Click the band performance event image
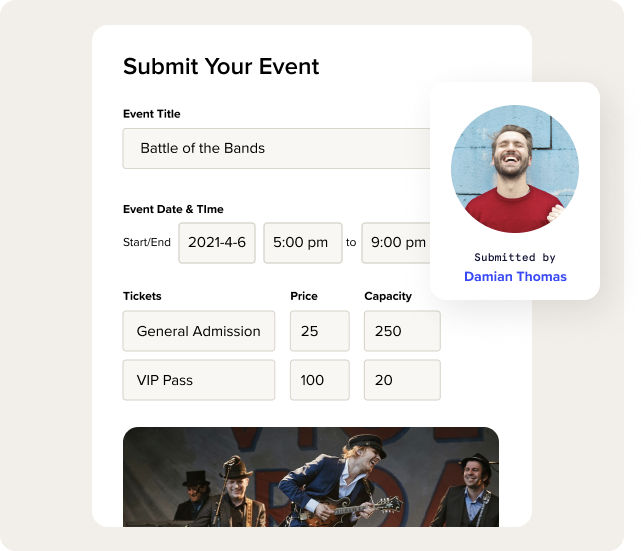Image resolution: width=641 pixels, height=551 pixels. [x=310, y=477]
